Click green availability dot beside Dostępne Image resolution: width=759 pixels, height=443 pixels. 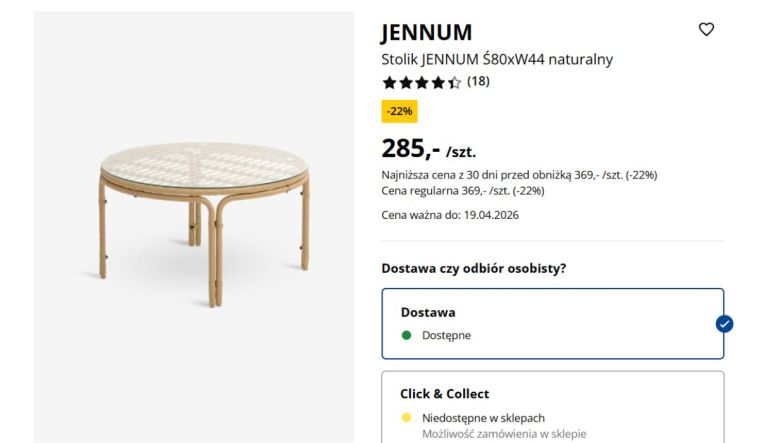click(406, 335)
